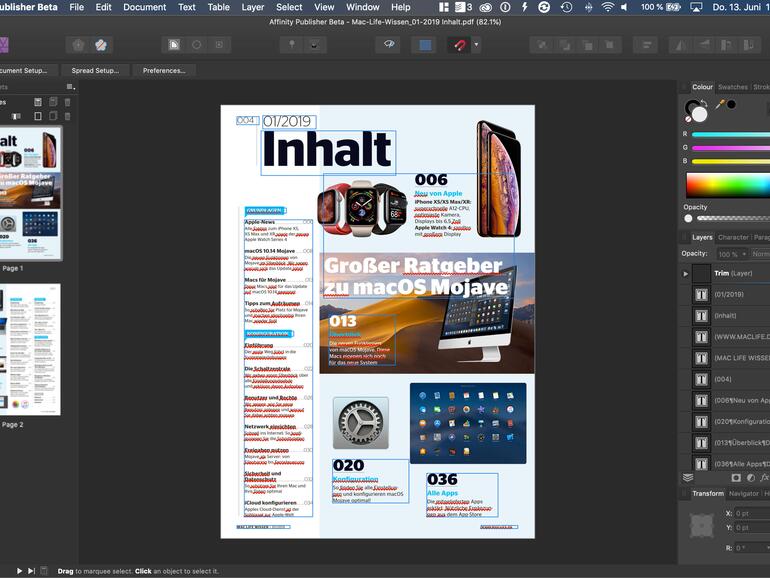The width and height of the screenshot is (770, 578).
Task: Open the layer opacity 100 % dropdown
Action: [x=732, y=254]
